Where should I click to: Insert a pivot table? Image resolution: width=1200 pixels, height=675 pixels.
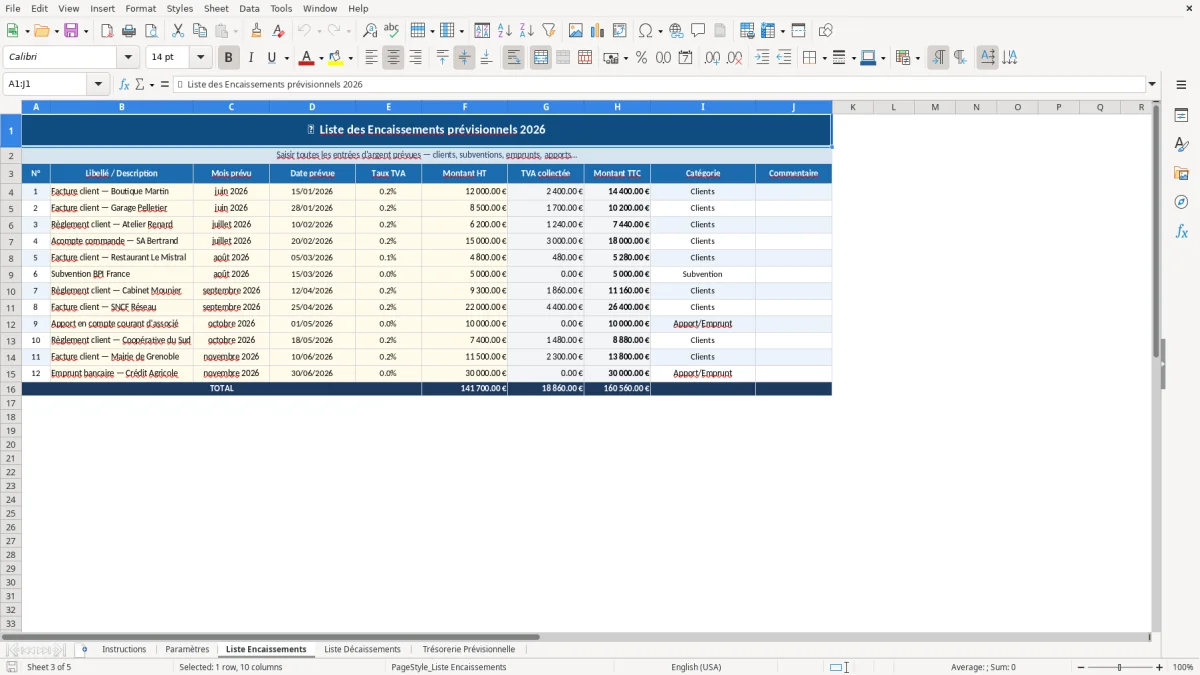coord(620,31)
